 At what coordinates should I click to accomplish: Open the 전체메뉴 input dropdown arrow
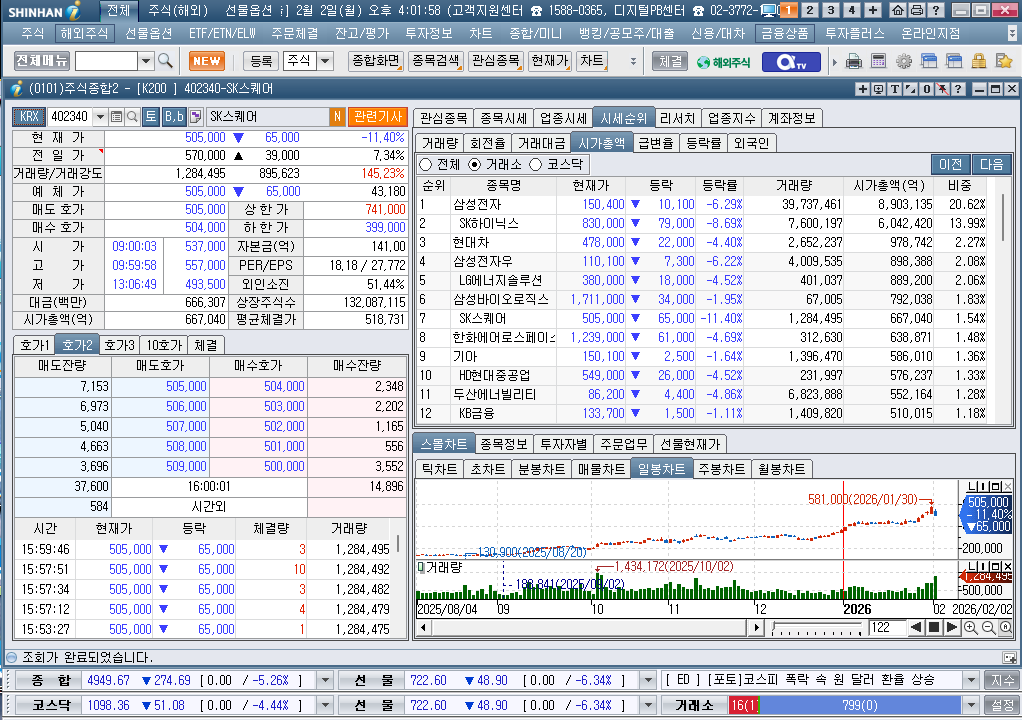(146, 61)
